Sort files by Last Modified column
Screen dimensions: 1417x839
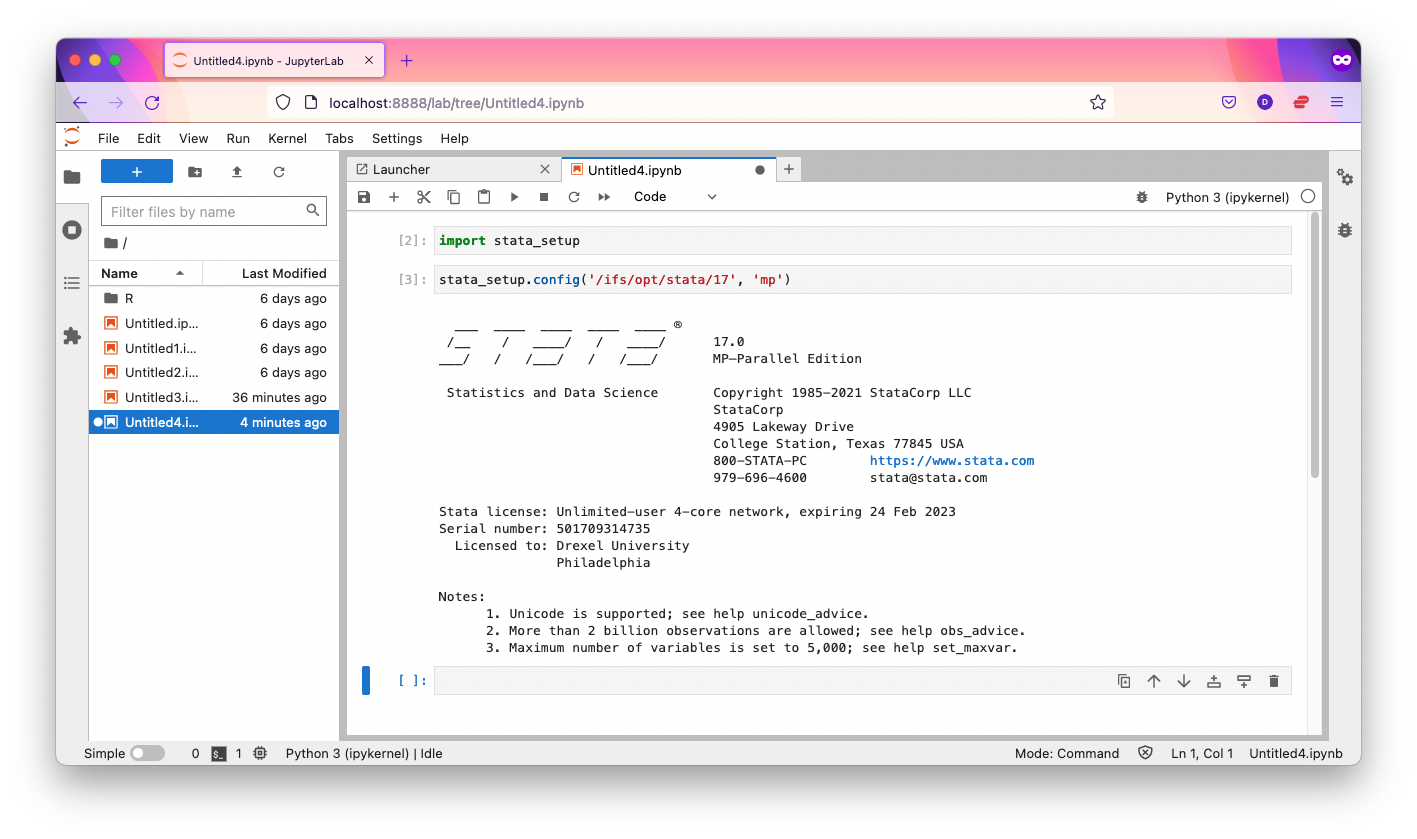point(271,273)
